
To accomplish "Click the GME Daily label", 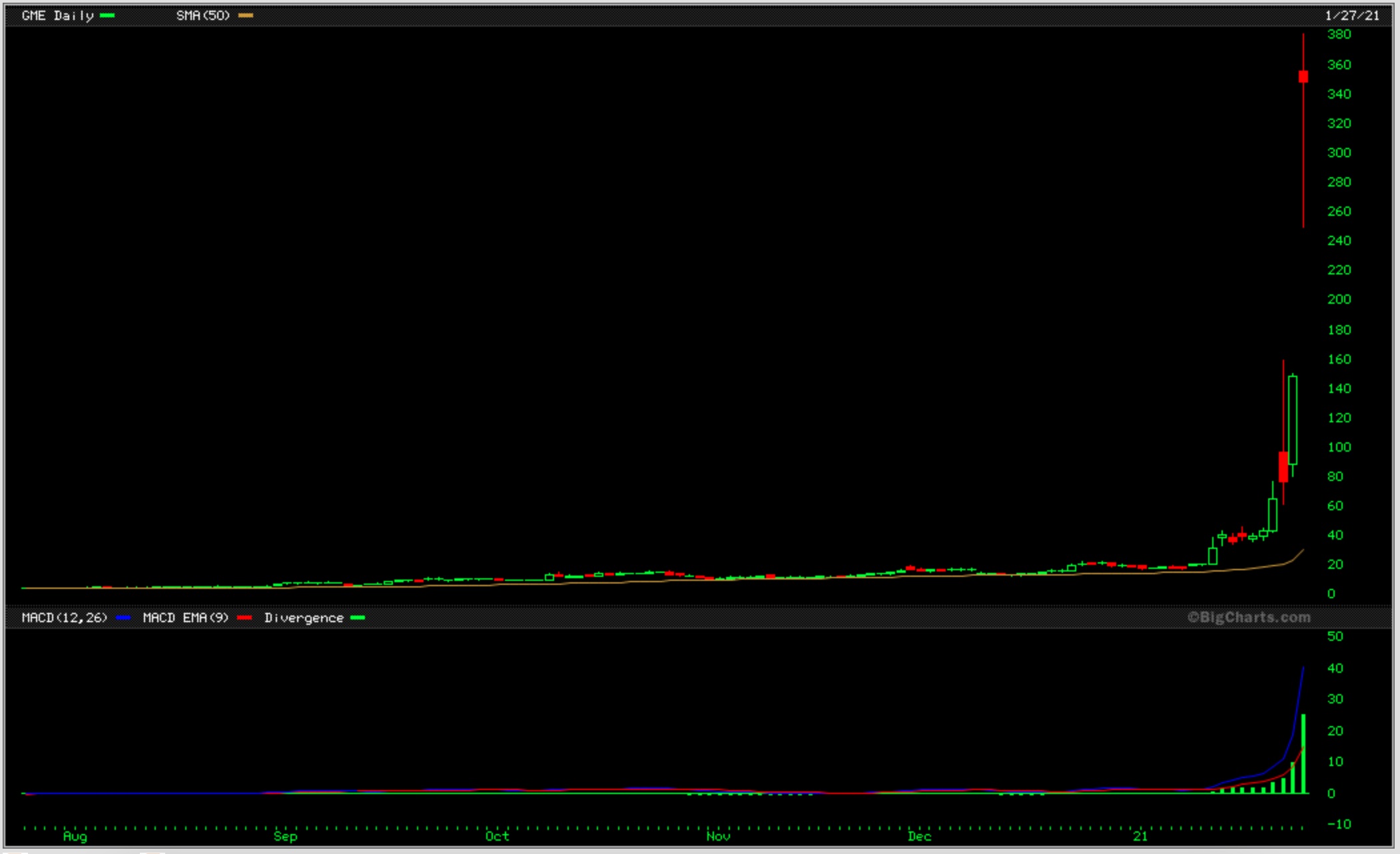I will click(x=57, y=15).
